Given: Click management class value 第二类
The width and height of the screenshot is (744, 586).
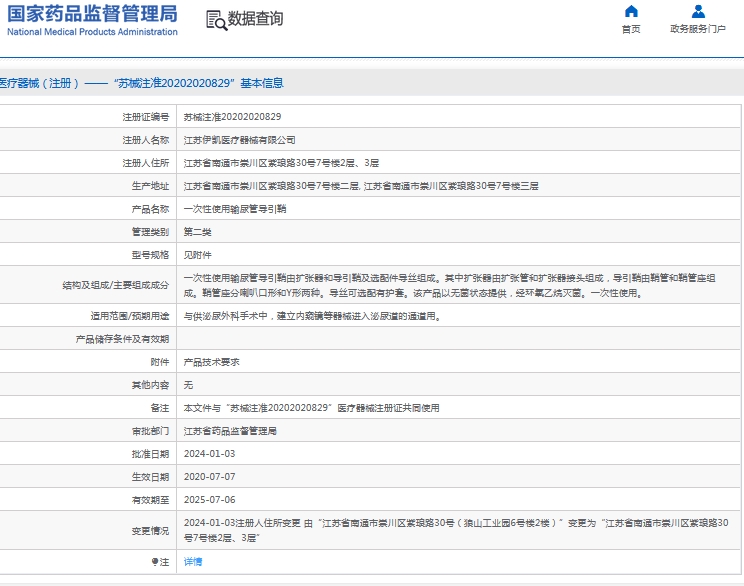Looking at the screenshot, I should (x=198, y=232).
